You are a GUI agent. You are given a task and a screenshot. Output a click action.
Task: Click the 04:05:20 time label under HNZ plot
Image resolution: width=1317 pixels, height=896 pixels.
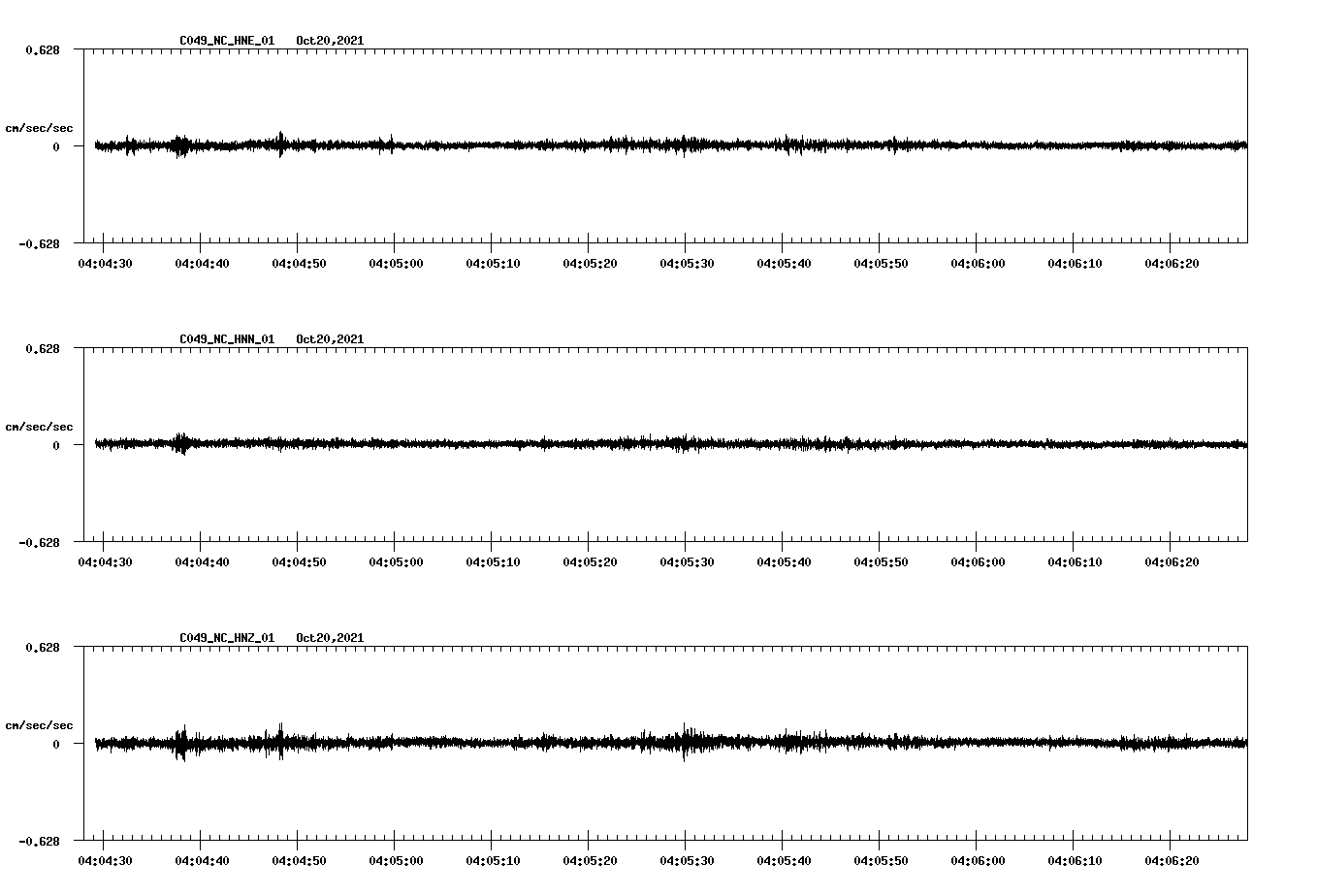tap(590, 861)
